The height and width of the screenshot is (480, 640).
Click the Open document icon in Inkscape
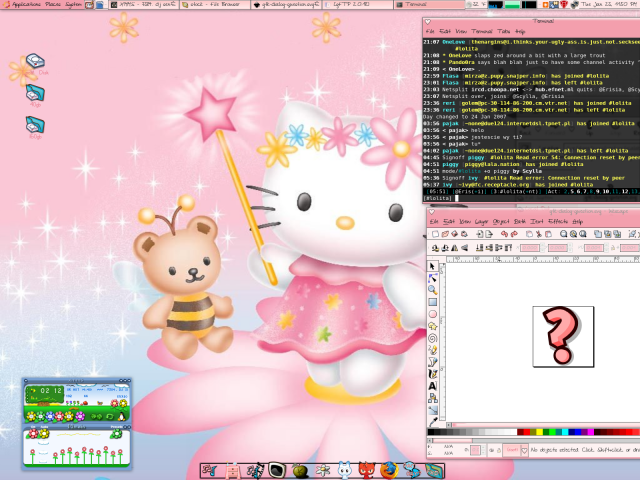click(445, 234)
